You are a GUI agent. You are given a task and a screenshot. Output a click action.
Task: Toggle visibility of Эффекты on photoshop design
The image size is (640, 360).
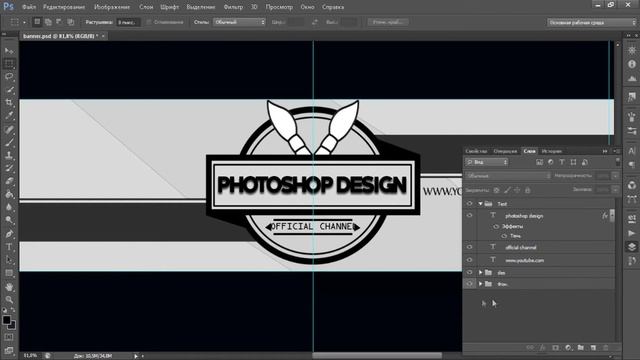point(496,226)
